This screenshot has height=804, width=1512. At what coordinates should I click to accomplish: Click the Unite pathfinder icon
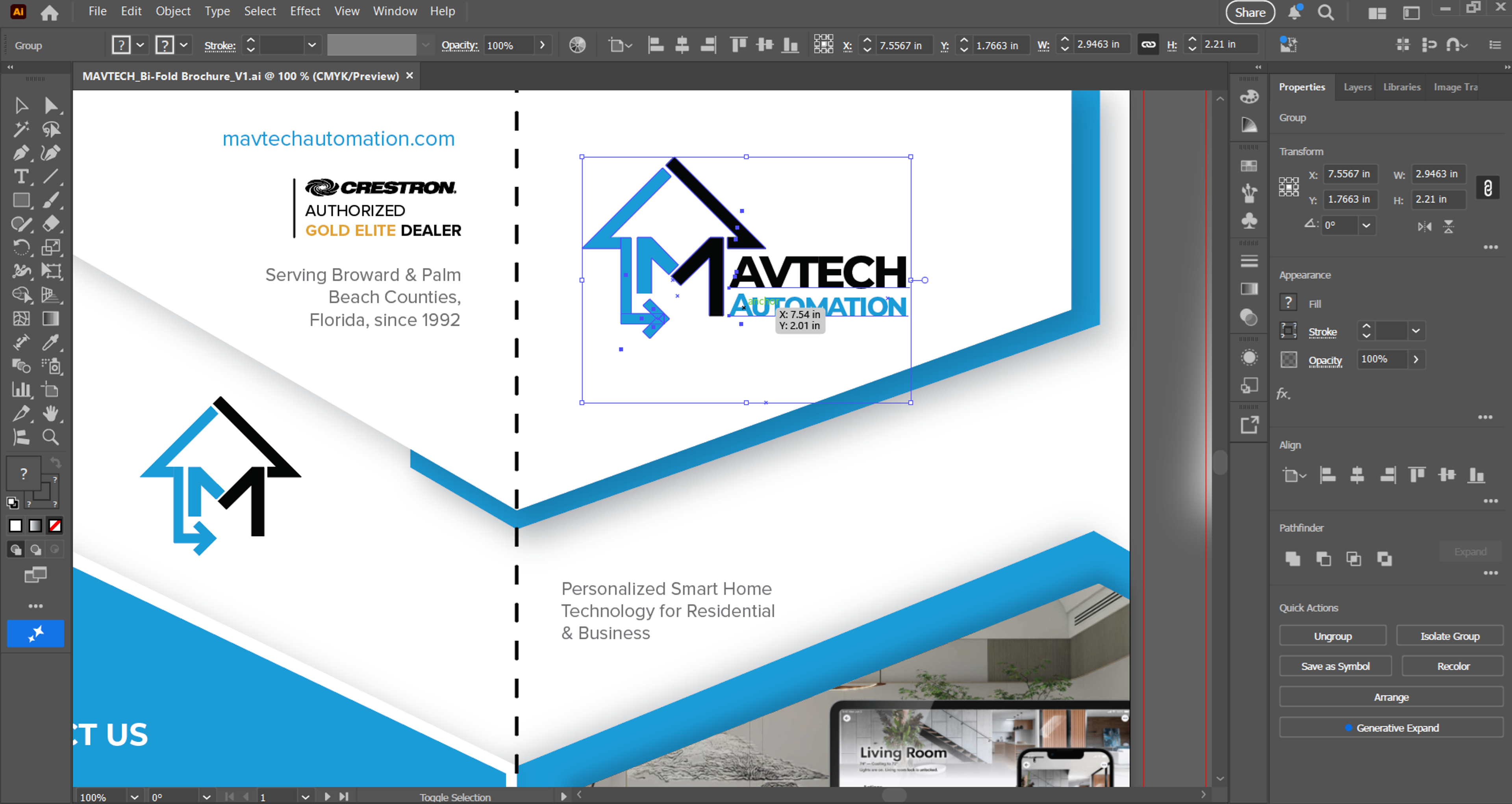[1292, 559]
